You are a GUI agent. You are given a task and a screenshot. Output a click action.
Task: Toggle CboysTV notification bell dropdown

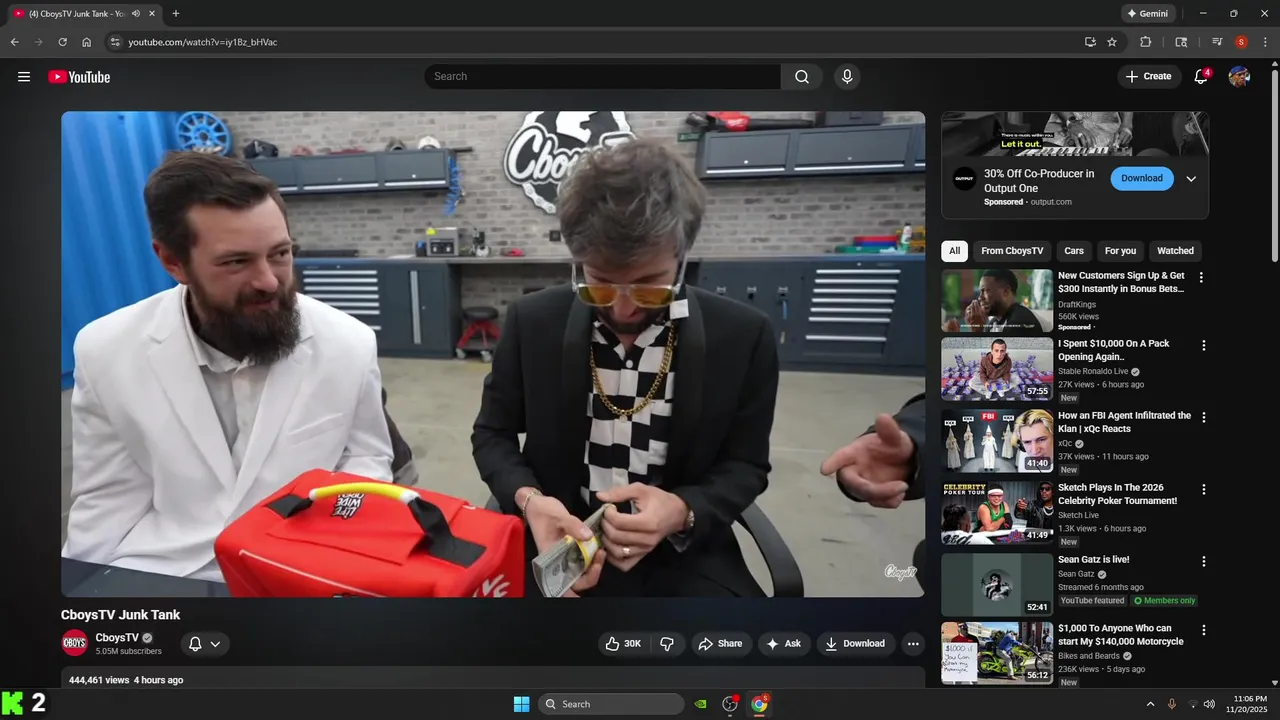205,644
